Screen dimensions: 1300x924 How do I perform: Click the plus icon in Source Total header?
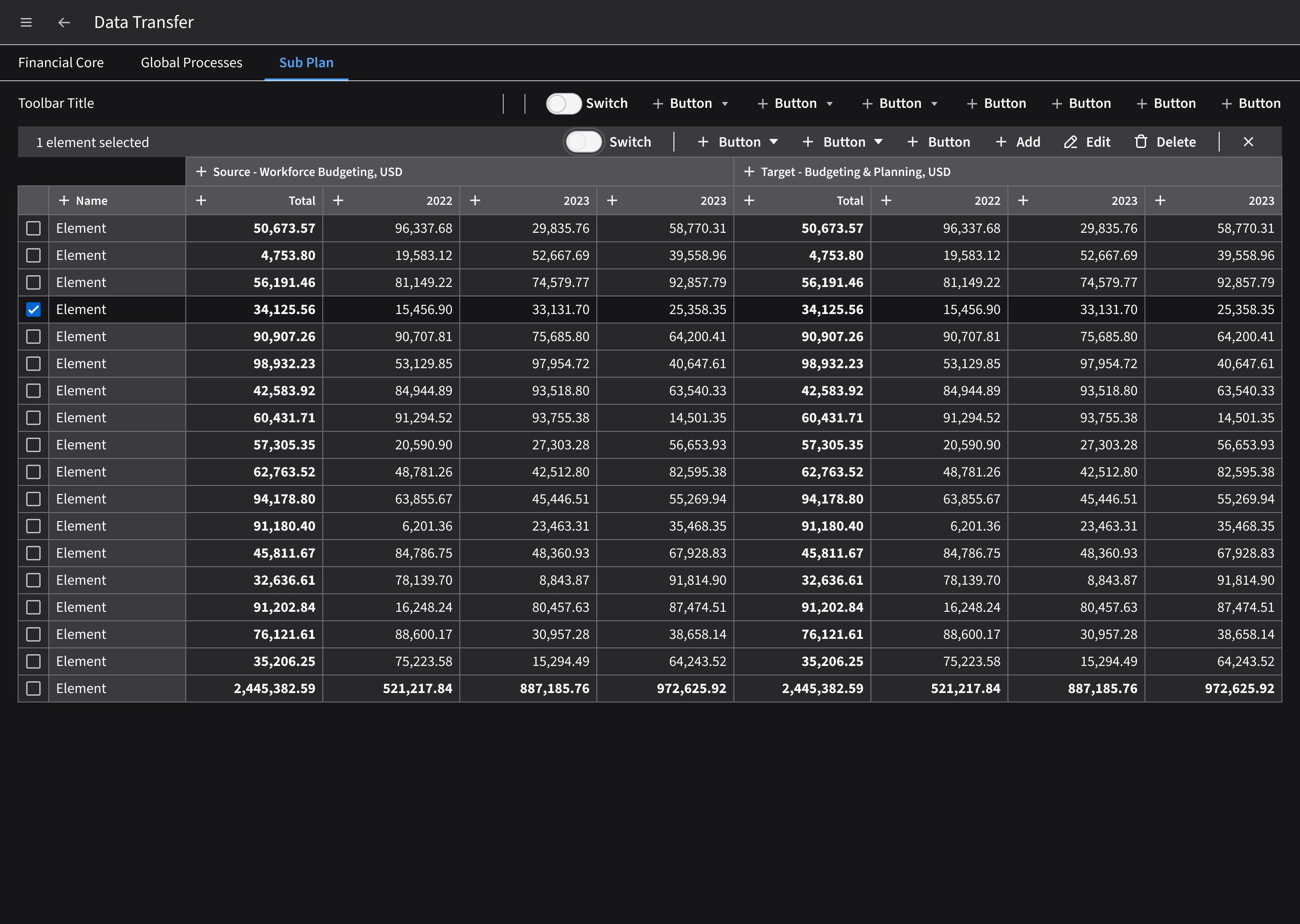pos(201,201)
